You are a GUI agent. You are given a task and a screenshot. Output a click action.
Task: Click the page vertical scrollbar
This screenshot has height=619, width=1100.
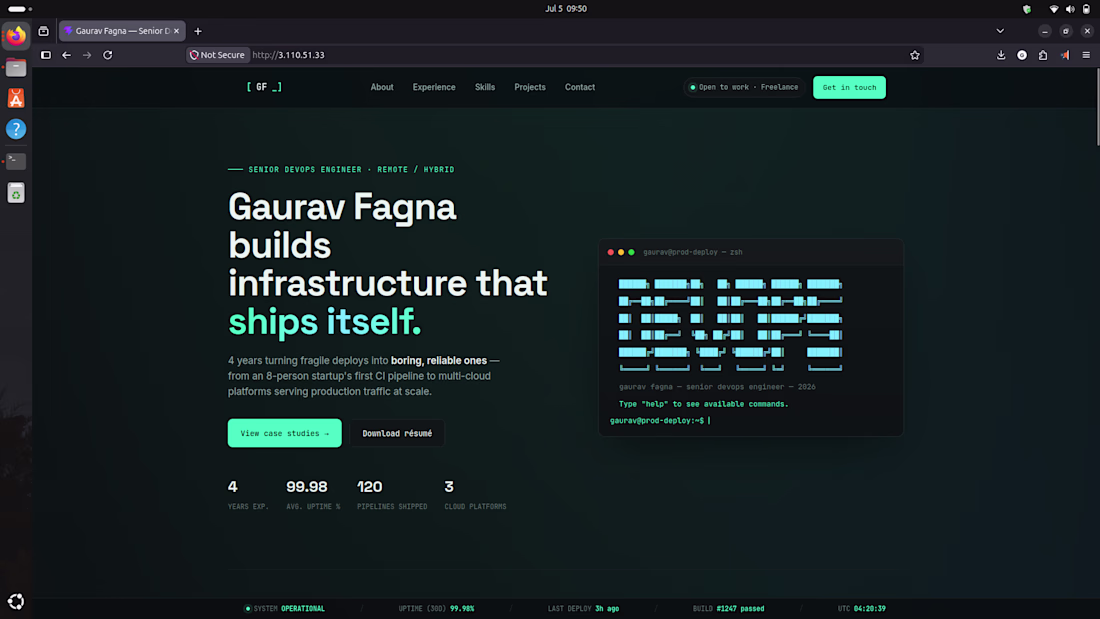coord(1097,107)
